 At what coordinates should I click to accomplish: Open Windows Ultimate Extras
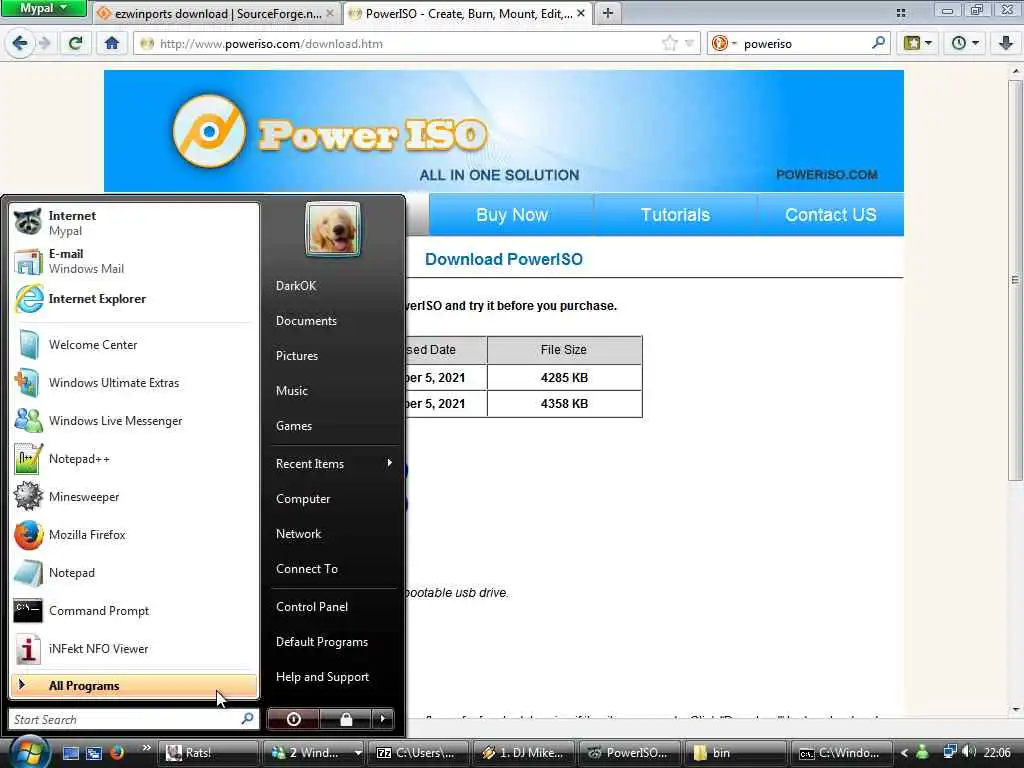coord(134,383)
